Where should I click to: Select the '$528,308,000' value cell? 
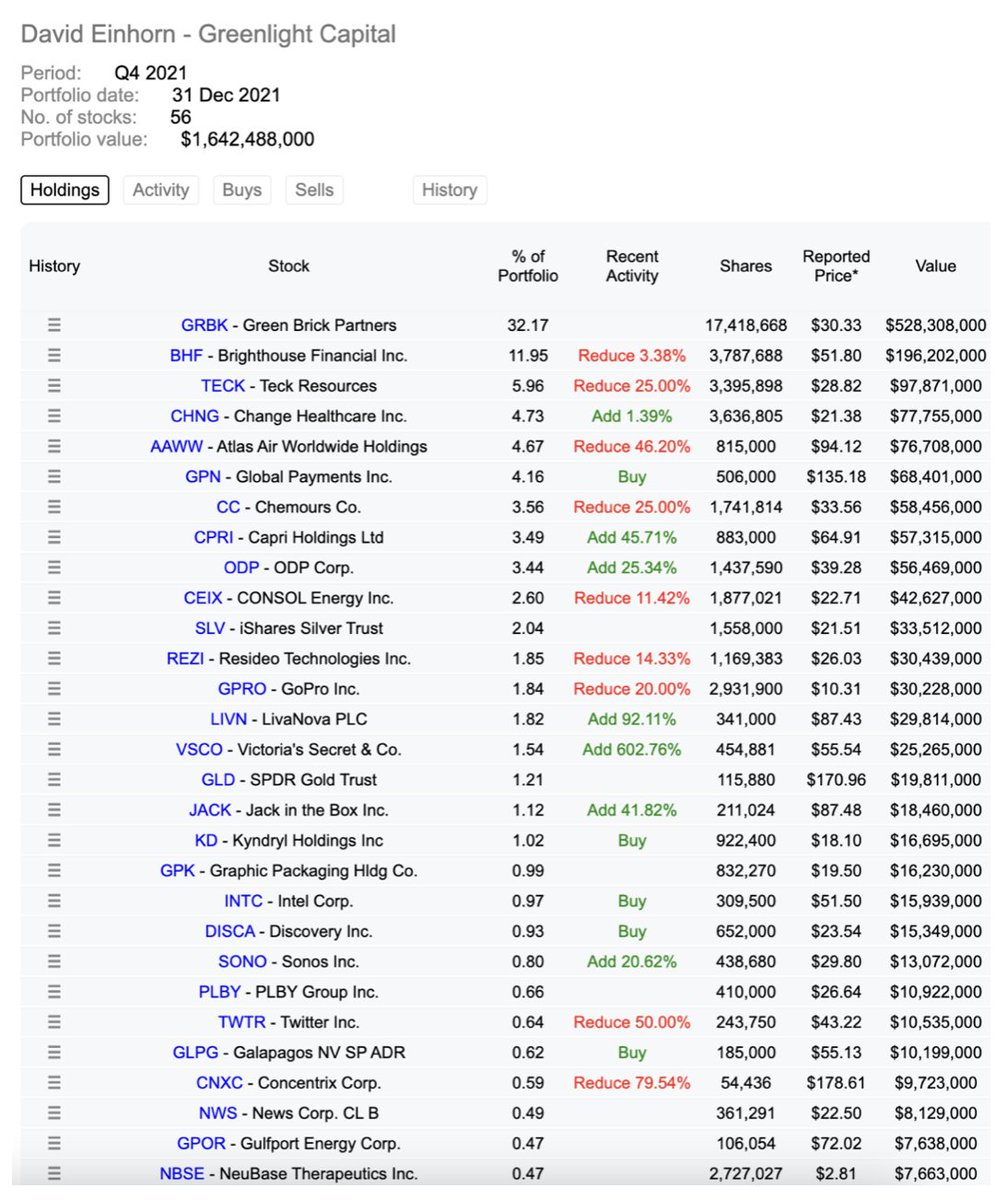tap(935, 325)
